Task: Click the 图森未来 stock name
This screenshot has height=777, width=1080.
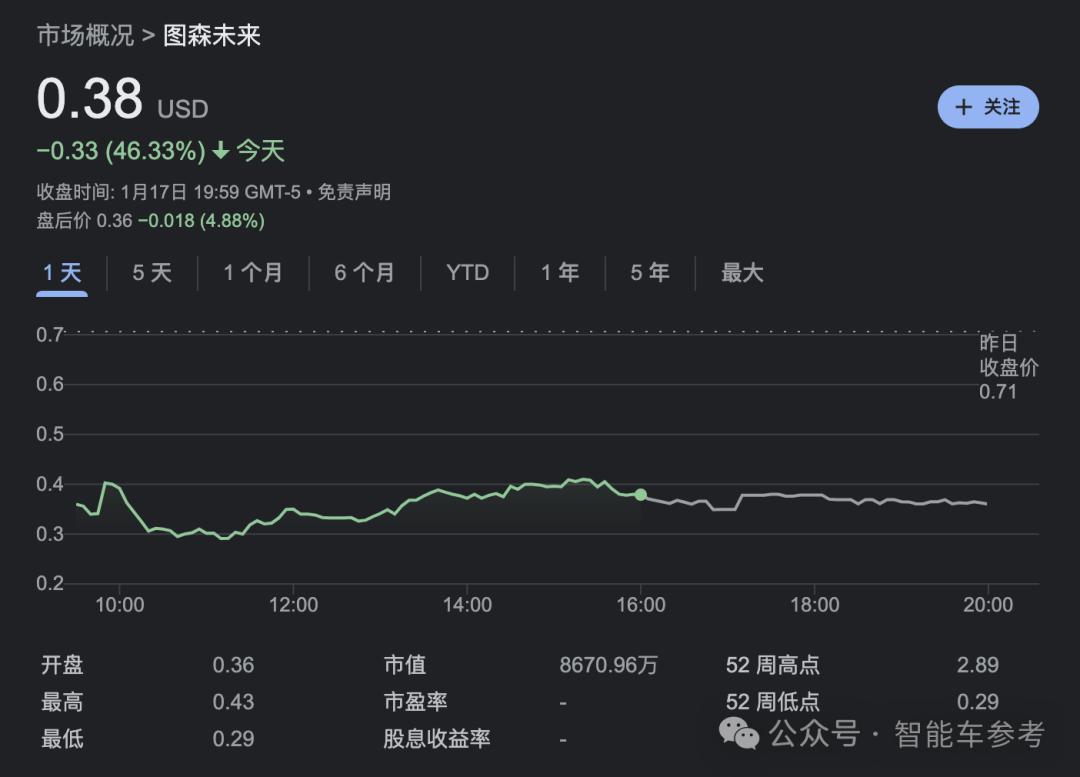Action: (212, 36)
